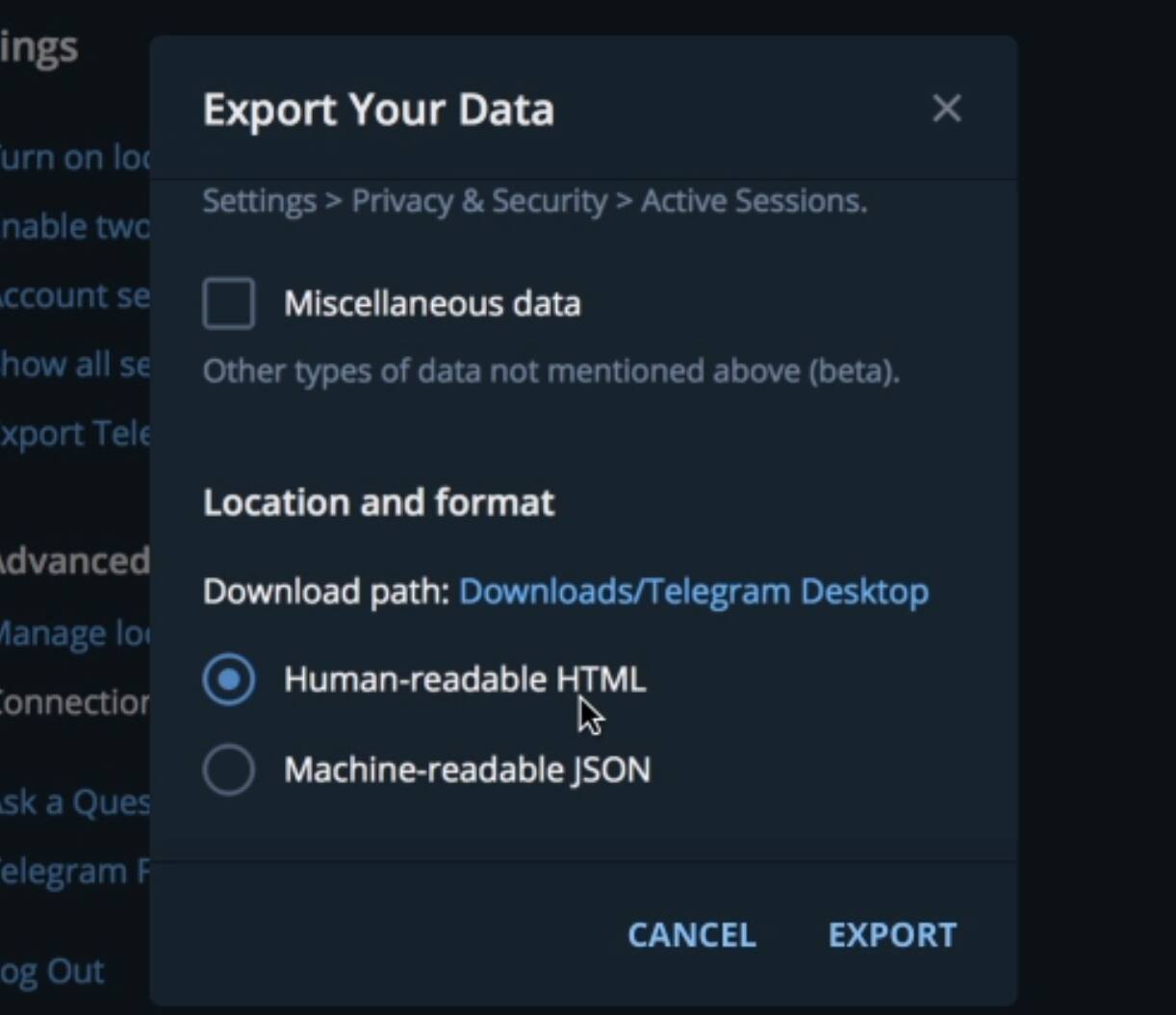Screen dimensions: 1176x1015
Task: Click the "Export Your Data" dialog title
Action: [x=378, y=110]
